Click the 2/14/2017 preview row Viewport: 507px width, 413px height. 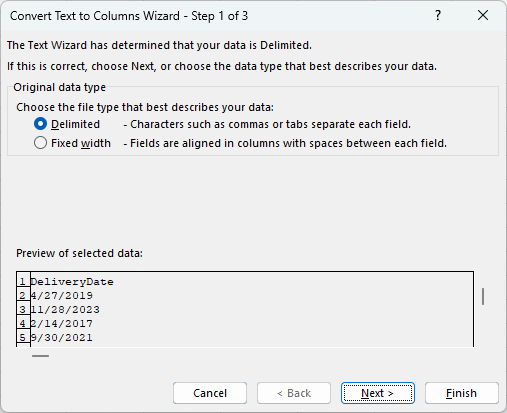click(245, 324)
